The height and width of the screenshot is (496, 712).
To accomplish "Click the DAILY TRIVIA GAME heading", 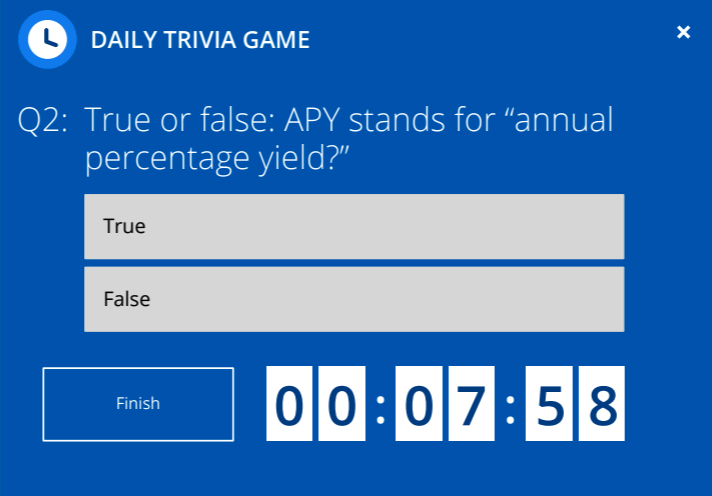I will pos(200,40).
